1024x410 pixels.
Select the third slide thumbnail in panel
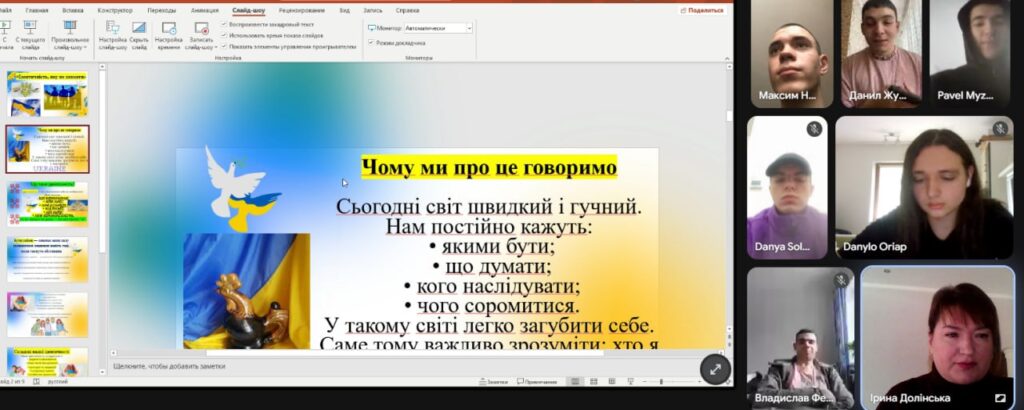(49, 203)
